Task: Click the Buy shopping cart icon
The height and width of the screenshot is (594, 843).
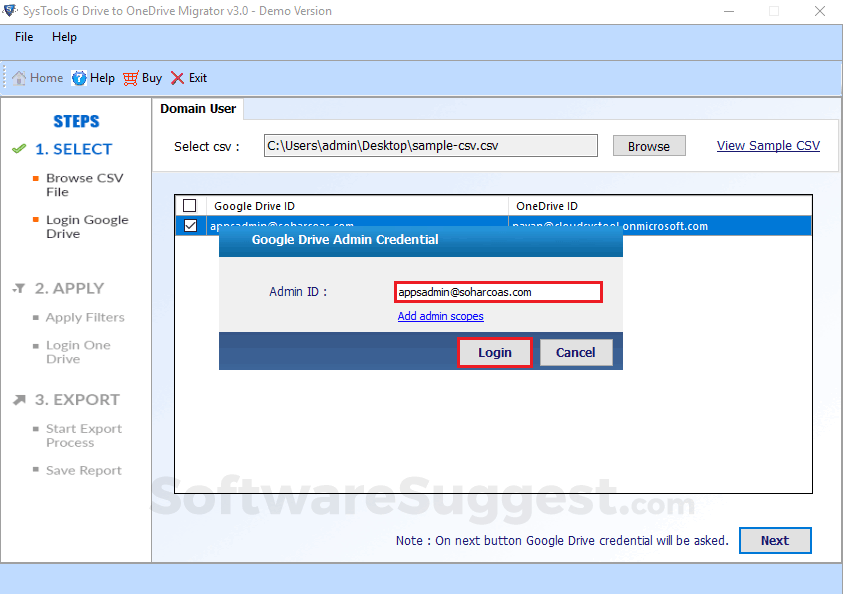Action: coord(131,78)
